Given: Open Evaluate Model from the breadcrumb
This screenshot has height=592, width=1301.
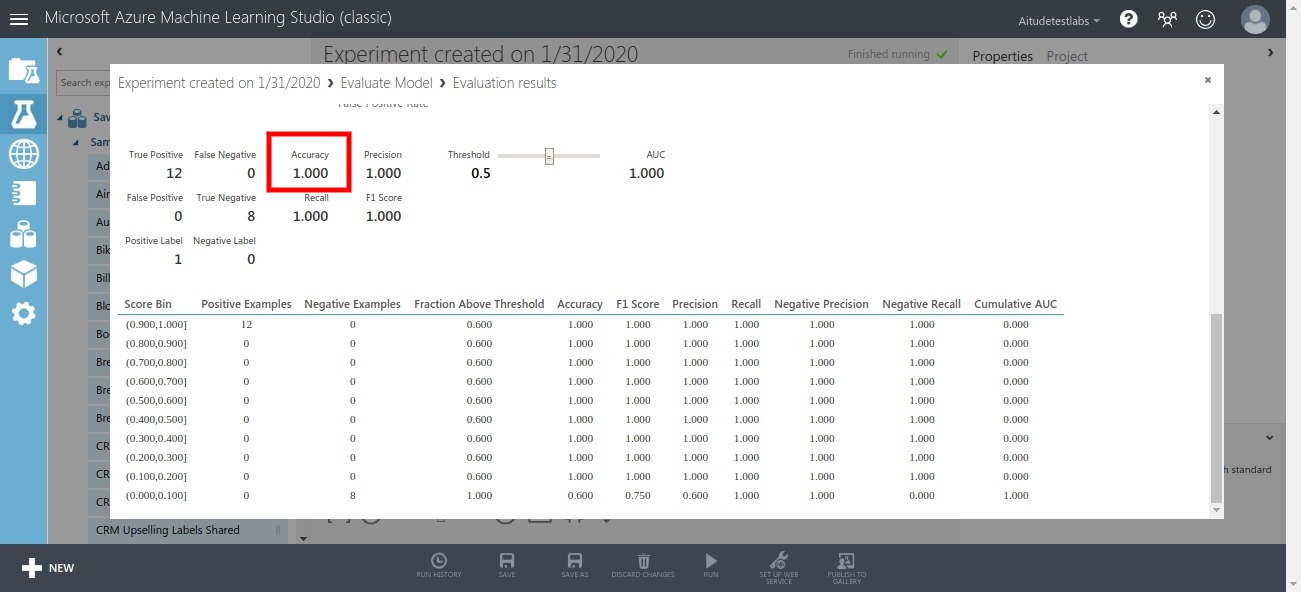Looking at the screenshot, I should (386, 83).
